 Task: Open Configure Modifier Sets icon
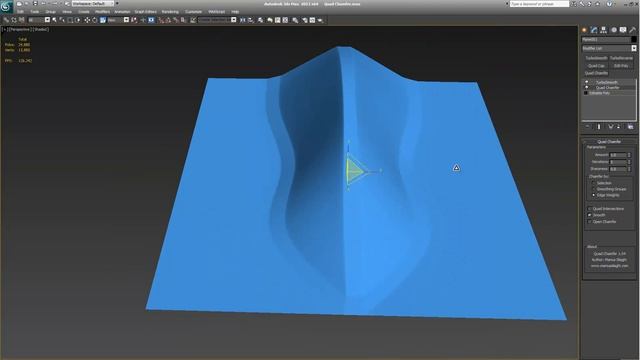(630, 127)
